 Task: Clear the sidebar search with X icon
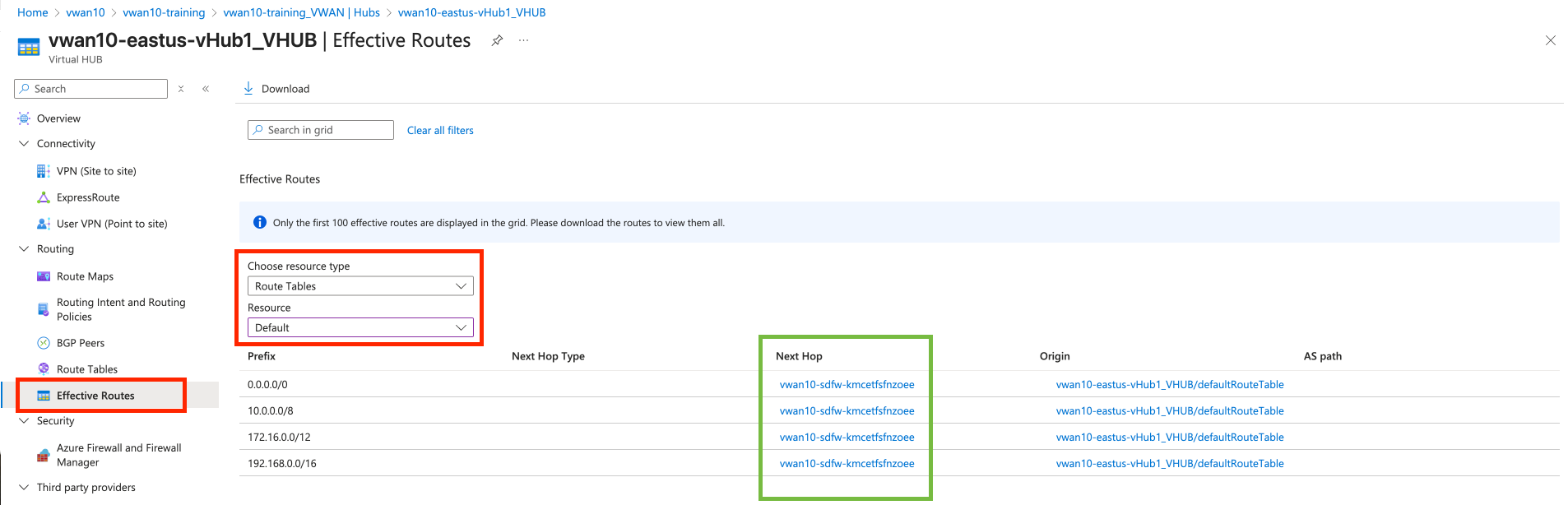(181, 89)
